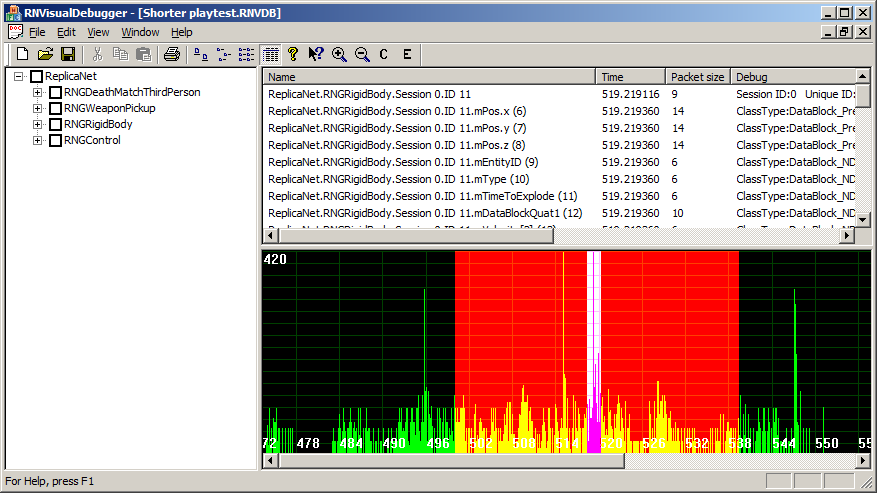
Task: Expand the RNGControl node
Action: [x=37, y=140]
